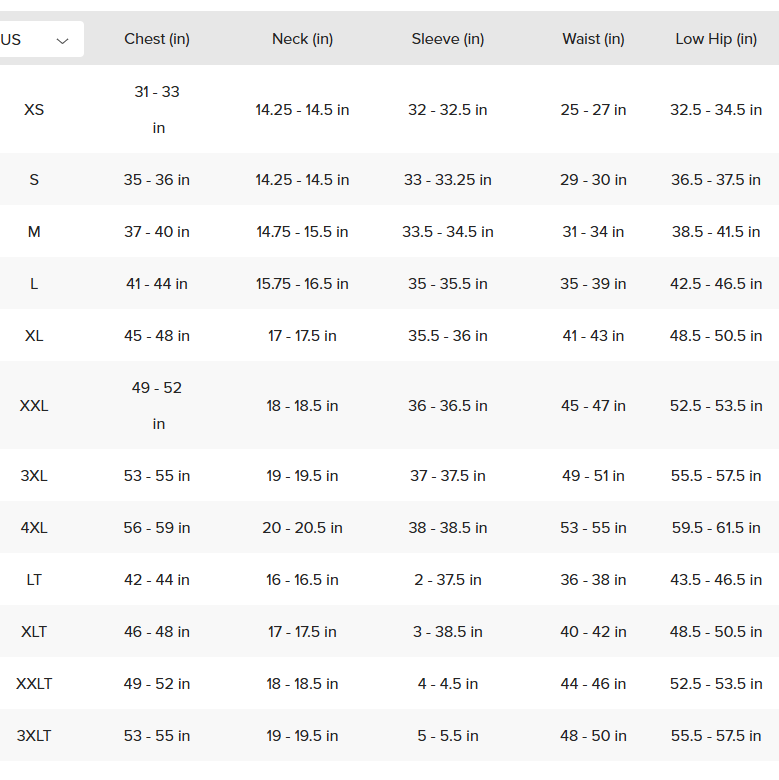Click the 3XL size row label

click(34, 476)
